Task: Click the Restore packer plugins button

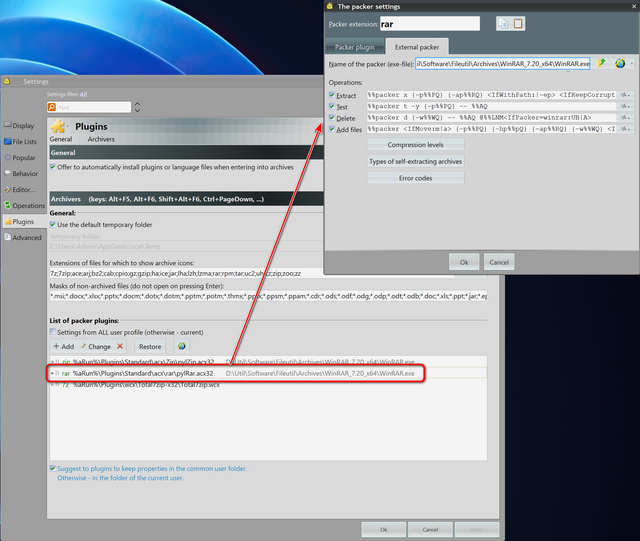Action: 150,346
